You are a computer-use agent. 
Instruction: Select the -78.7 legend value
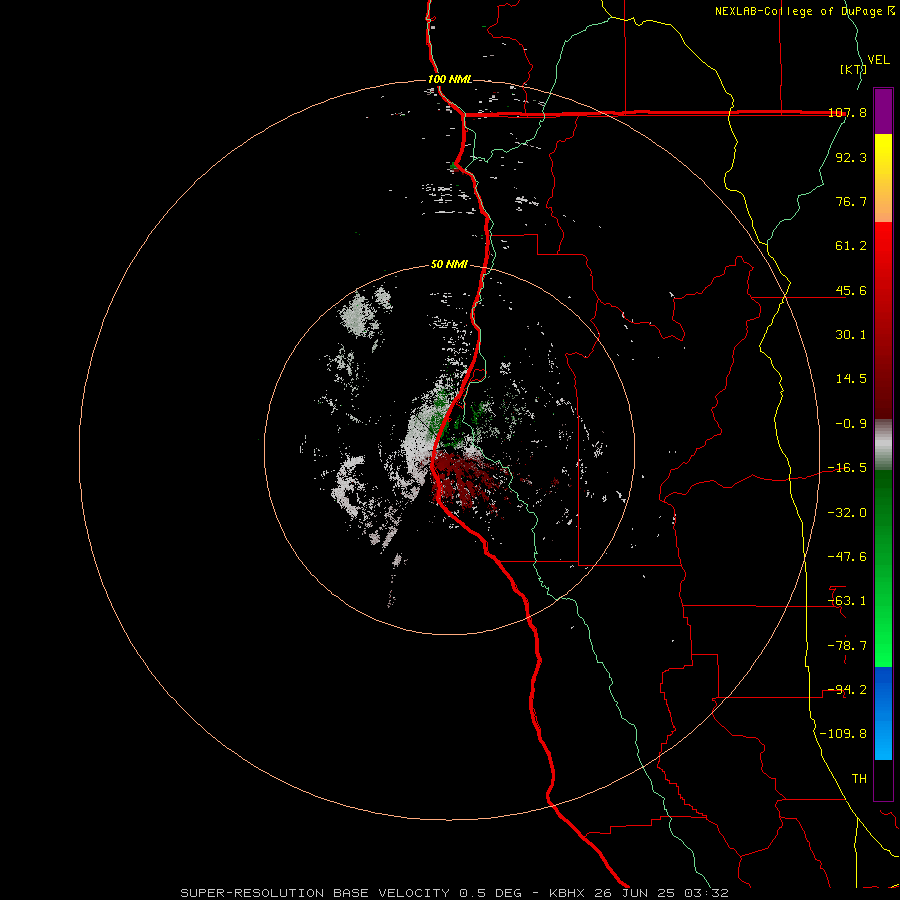click(x=848, y=646)
